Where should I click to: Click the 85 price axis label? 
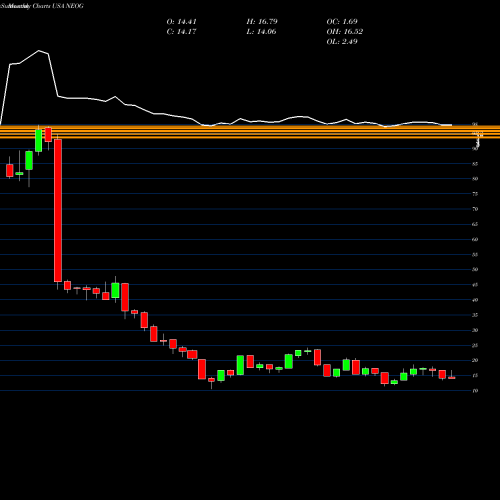pyautogui.click(x=475, y=164)
